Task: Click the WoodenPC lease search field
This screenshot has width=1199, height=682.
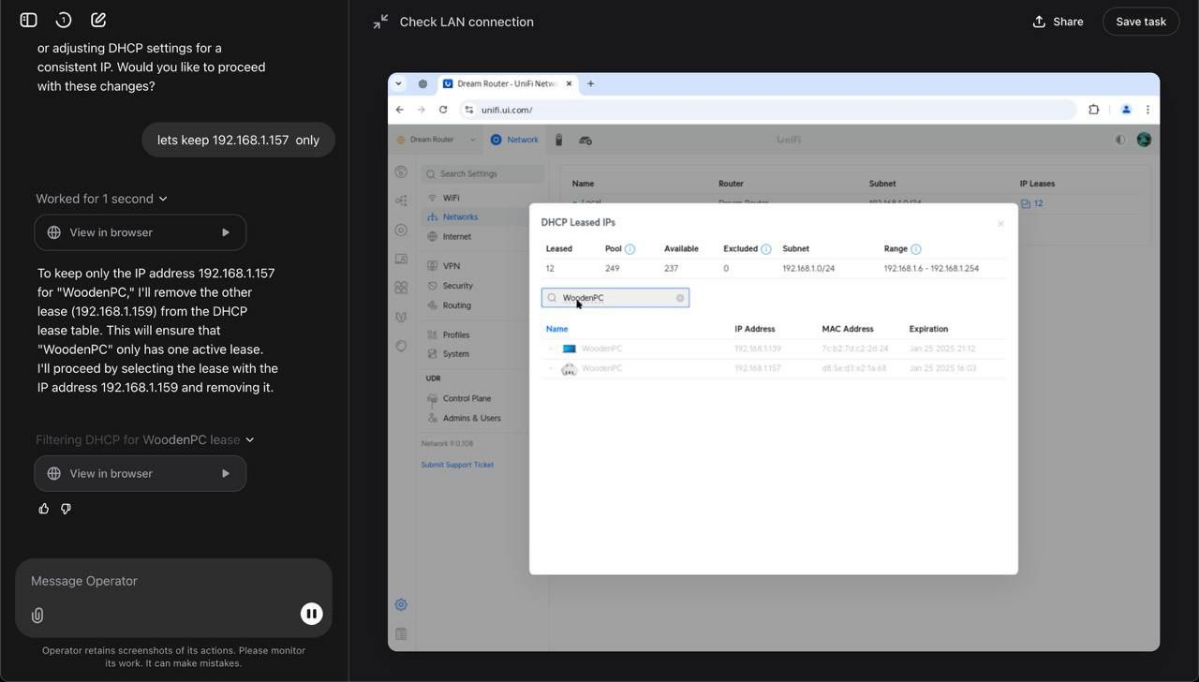Action: [x=616, y=298]
